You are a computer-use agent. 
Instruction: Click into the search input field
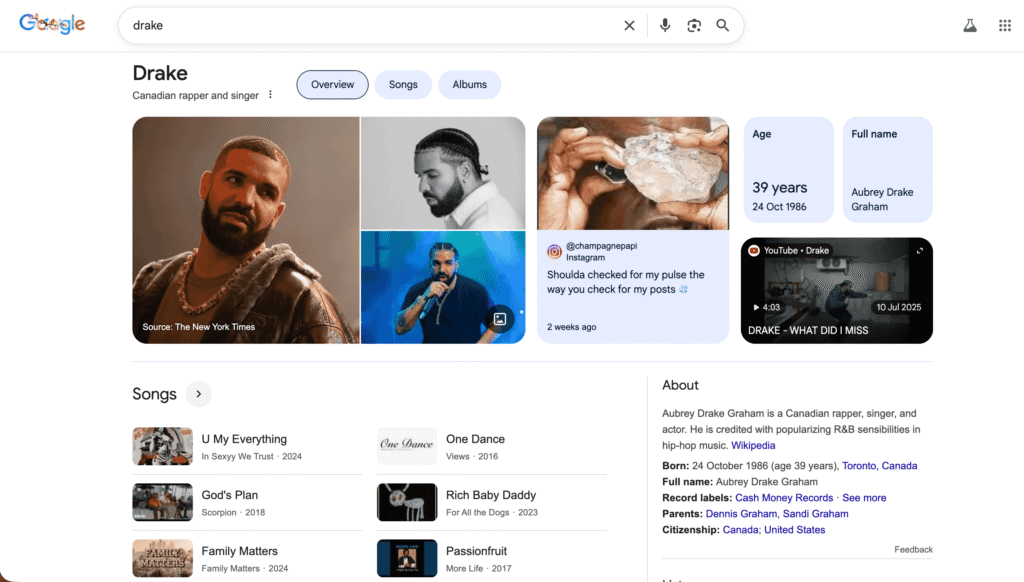pyautogui.click(x=370, y=26)
